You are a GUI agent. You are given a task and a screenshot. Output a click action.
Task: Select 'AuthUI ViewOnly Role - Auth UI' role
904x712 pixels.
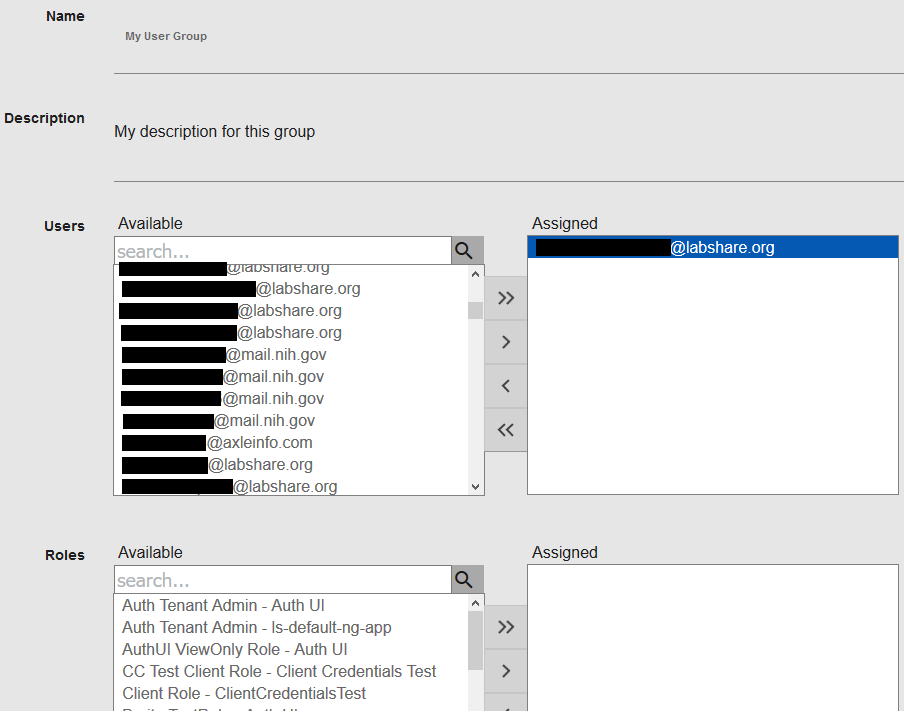click(291, 649)
